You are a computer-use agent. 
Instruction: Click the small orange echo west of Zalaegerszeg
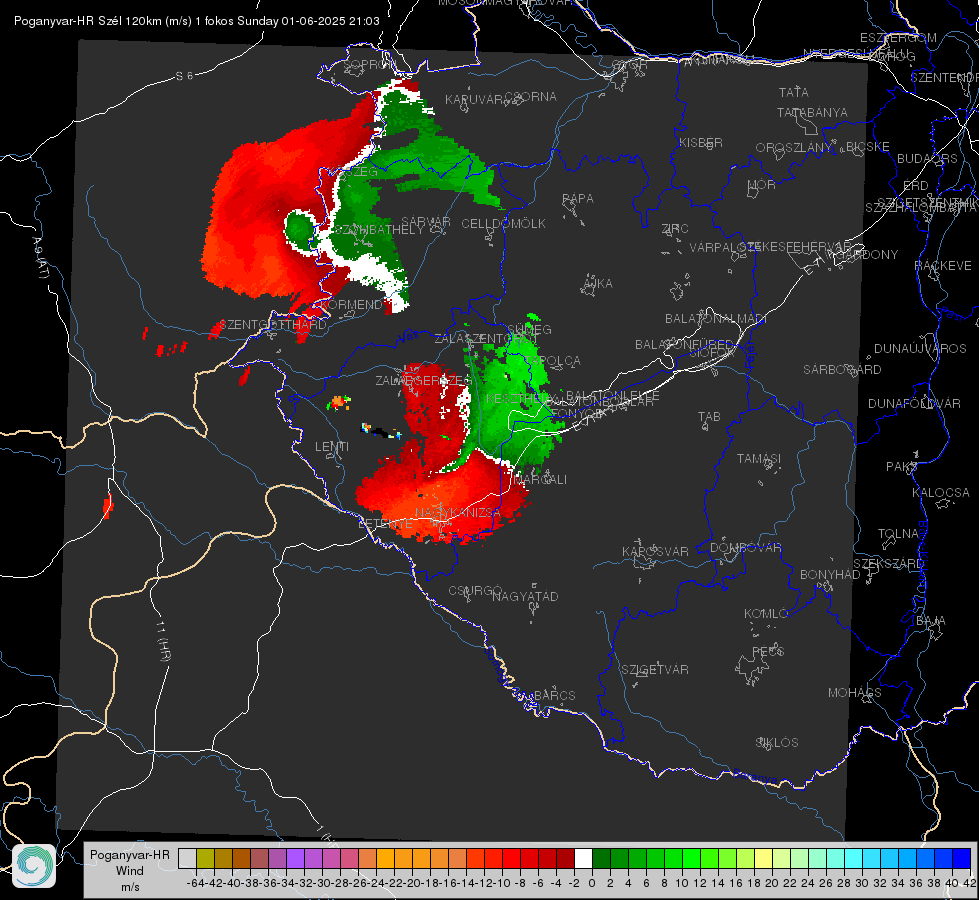(x=338, y=402)
